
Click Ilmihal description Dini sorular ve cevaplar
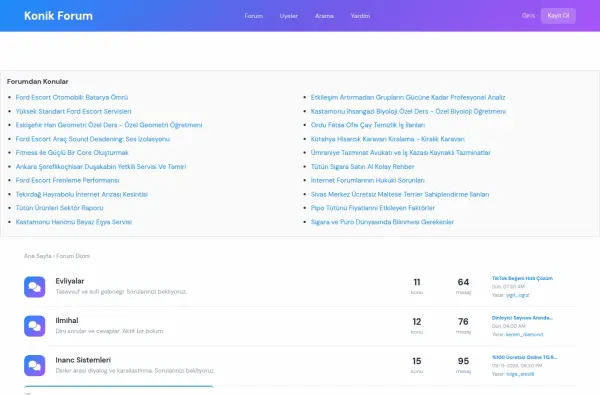click(110, 331)
